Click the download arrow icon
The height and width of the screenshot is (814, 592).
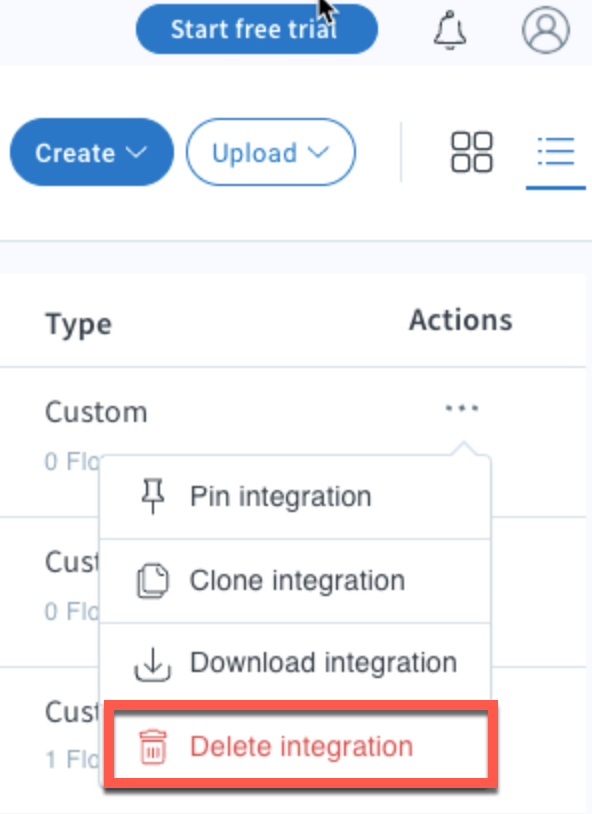[x=153, y=664]
